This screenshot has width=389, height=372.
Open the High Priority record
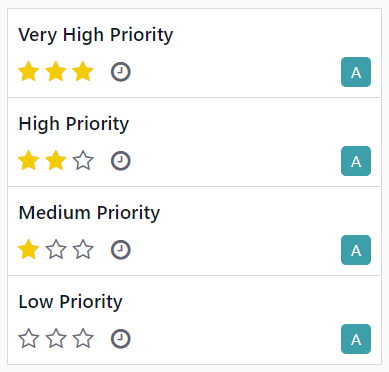[x=74, y=124]
